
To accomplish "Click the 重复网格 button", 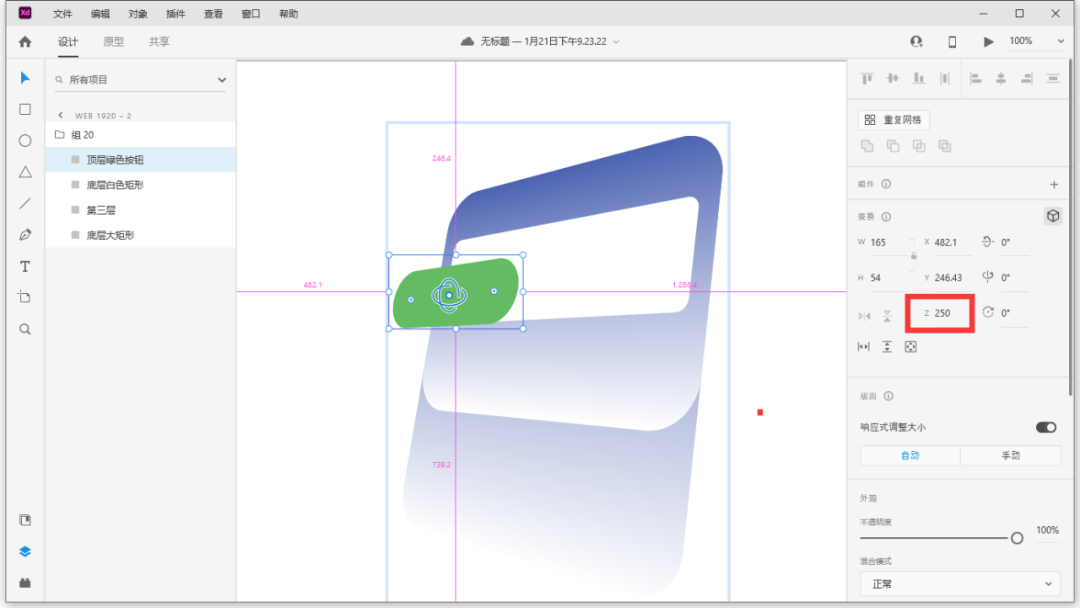I will [894, 120].
